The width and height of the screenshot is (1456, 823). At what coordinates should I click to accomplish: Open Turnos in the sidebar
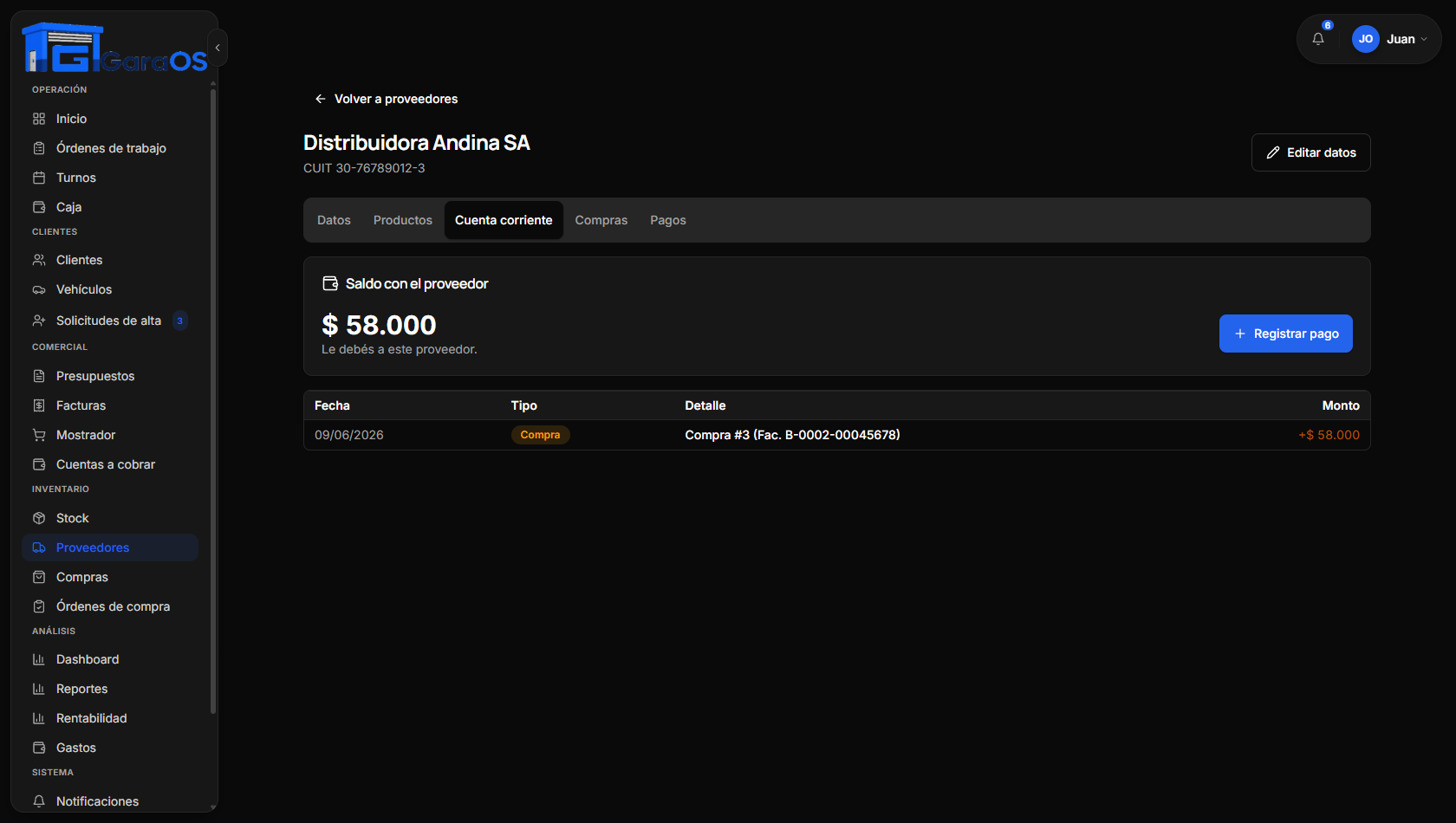(110, 178)
